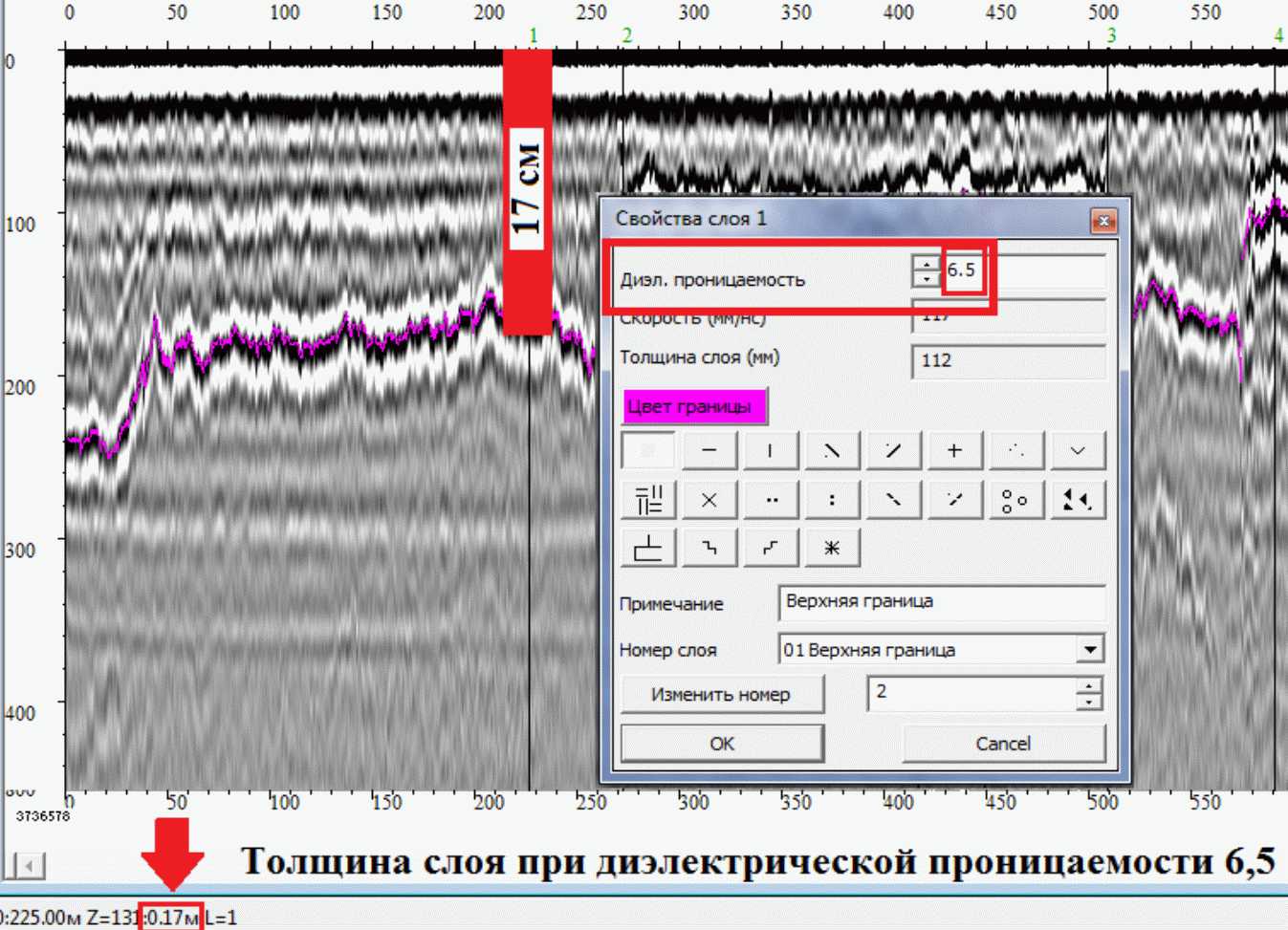Choose the plus sign fill pattern
This screenshot has height=930, width=1288.
[953, 450]
